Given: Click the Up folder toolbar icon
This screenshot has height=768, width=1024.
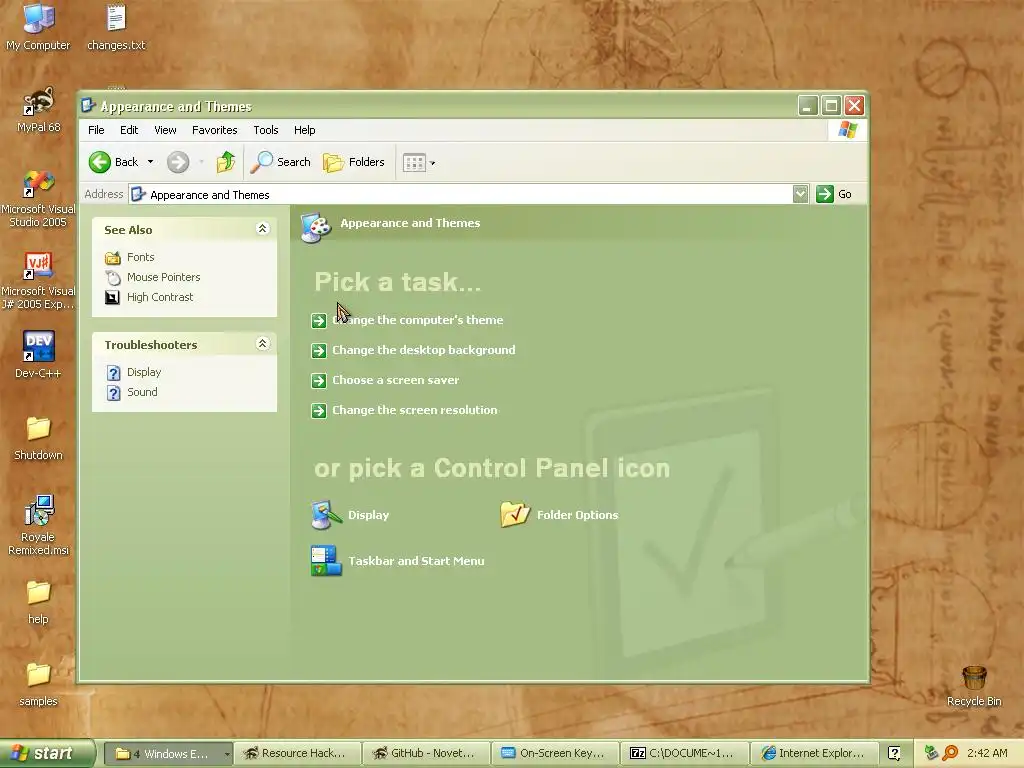Looking at the screenshot, I should tap(226, 162).
